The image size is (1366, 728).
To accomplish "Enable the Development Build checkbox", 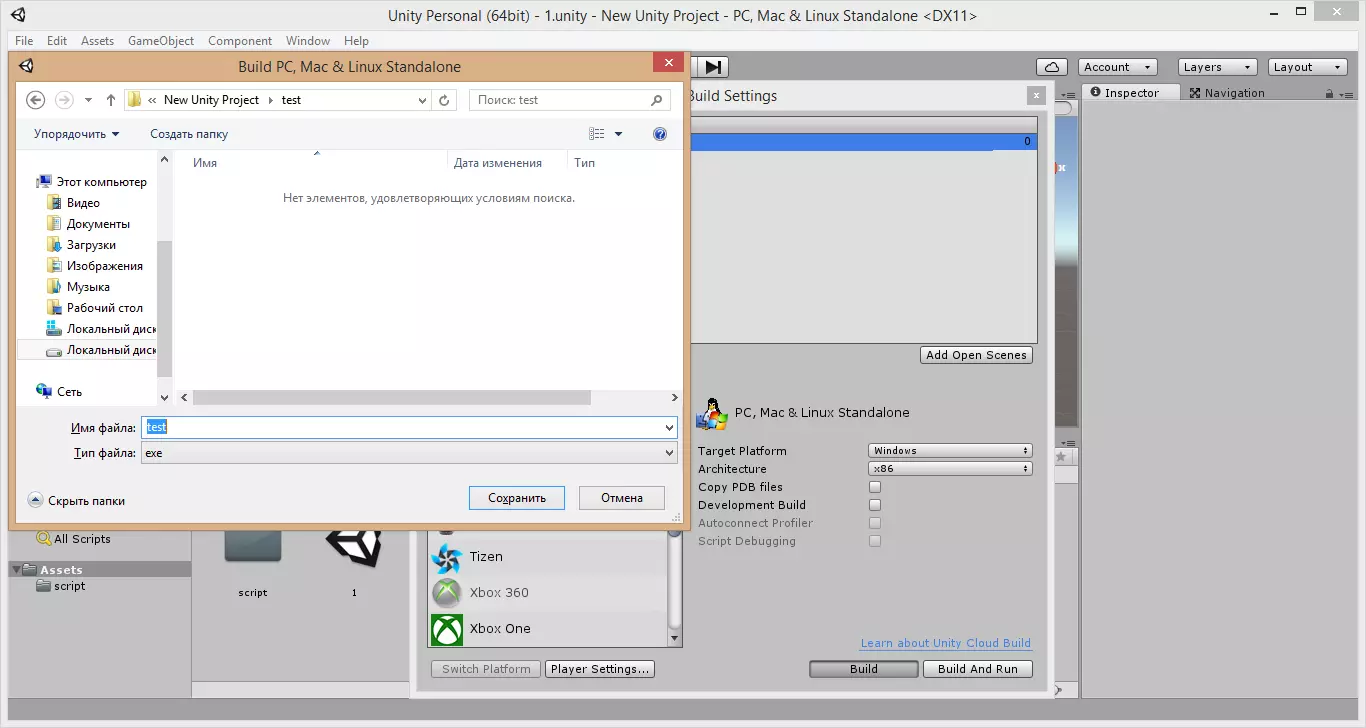I will (x=875, y=505).
